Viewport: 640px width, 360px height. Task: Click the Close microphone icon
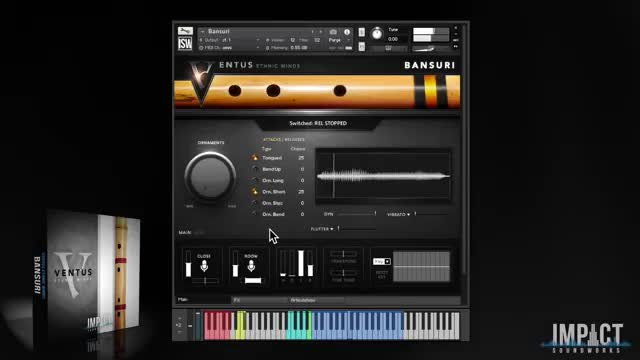pyautogui.click(x=204, y=267)
